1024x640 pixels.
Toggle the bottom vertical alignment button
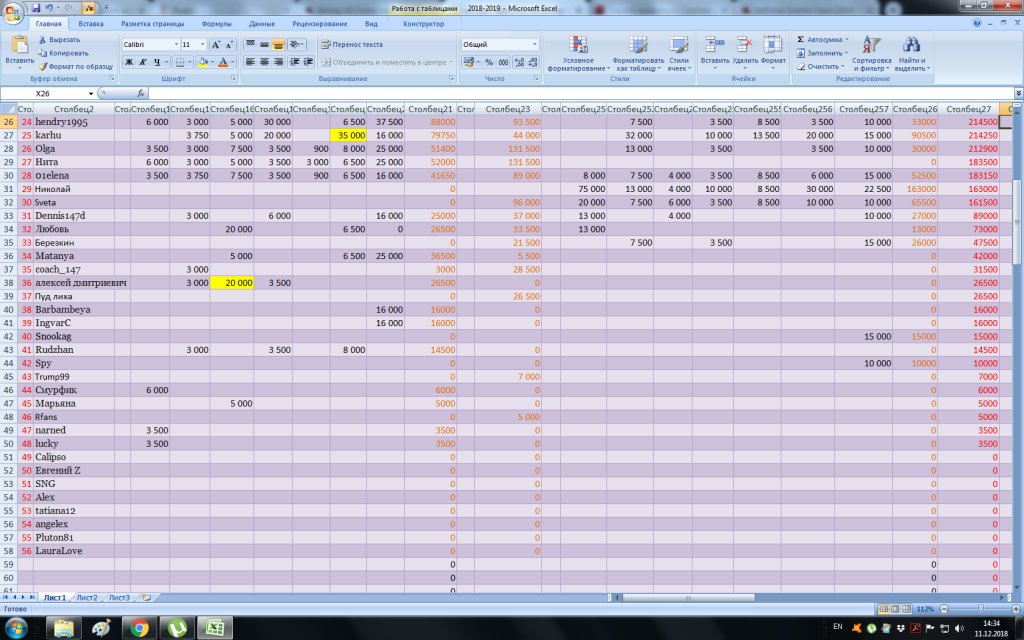[x=279, y=45]
